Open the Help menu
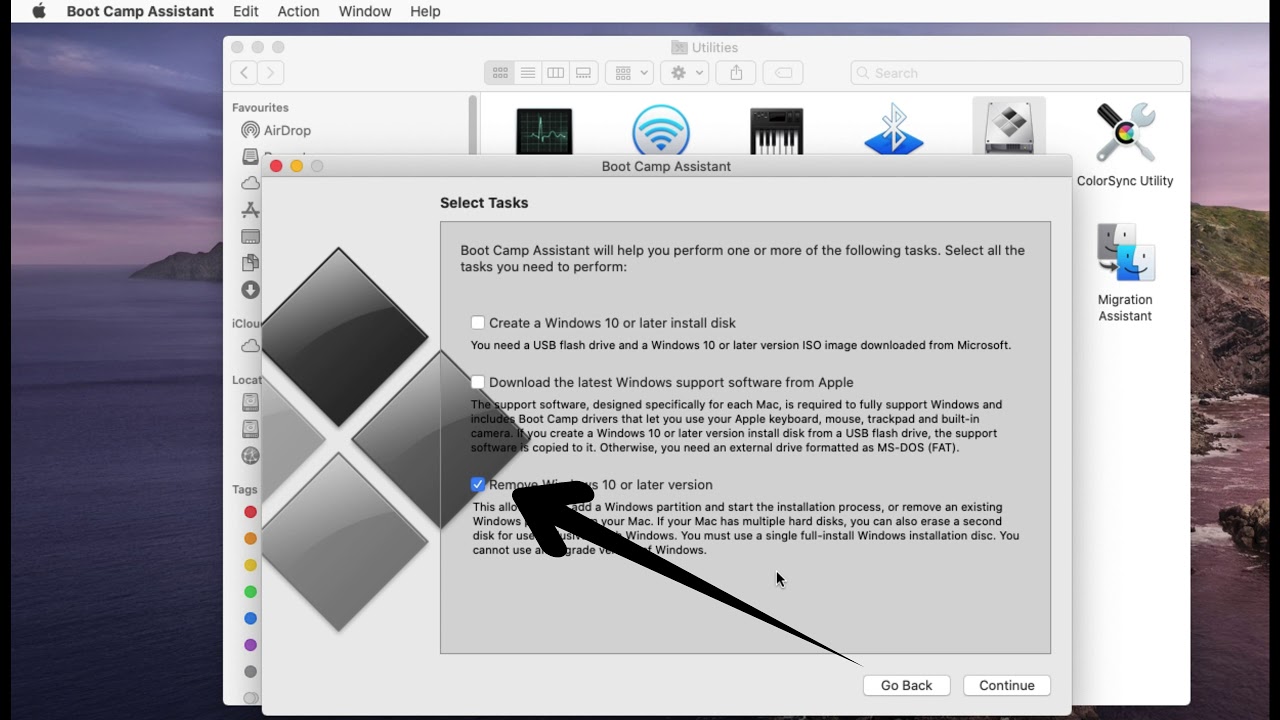This screenshot has height=720, width=1280. pos(425,11)
